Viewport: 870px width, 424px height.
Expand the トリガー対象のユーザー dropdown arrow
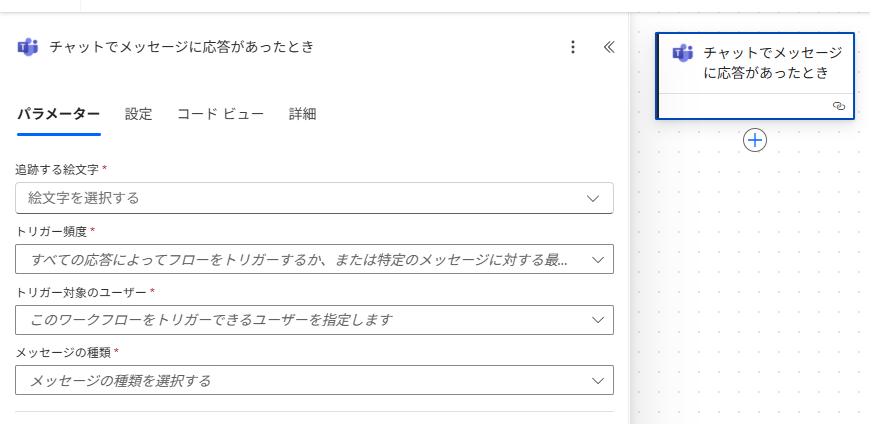(x=597, y=320)
